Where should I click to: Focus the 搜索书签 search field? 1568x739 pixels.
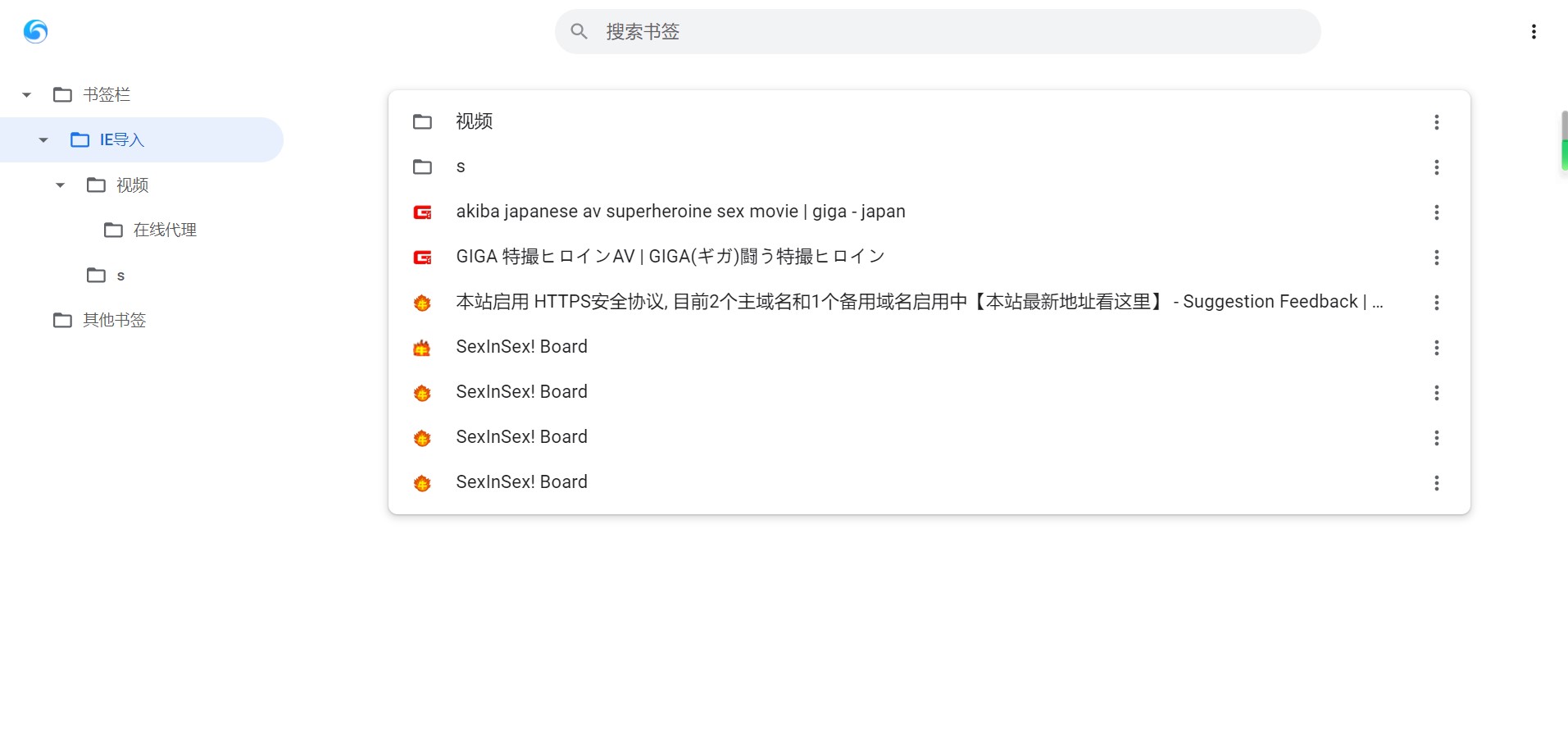coord(938,31)
